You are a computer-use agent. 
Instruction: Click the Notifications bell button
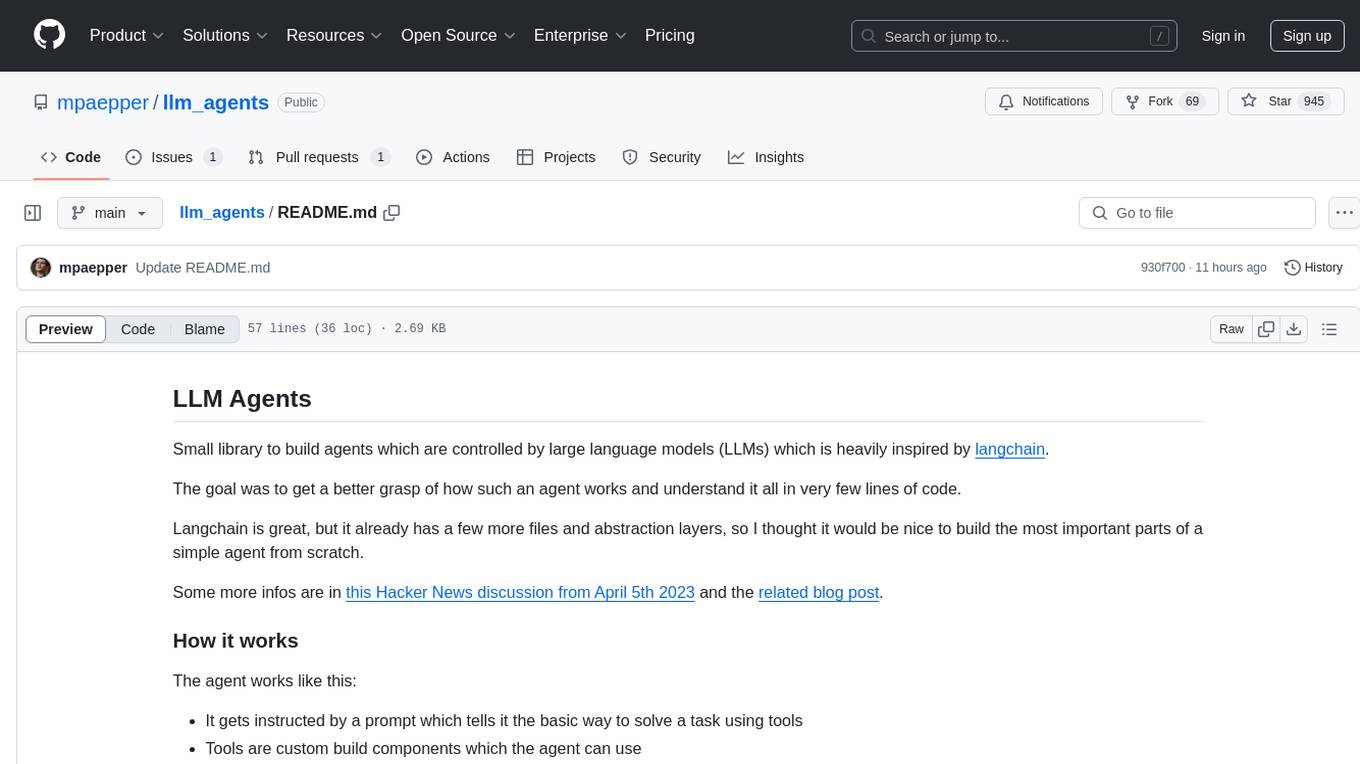[x=1044, y=102]
